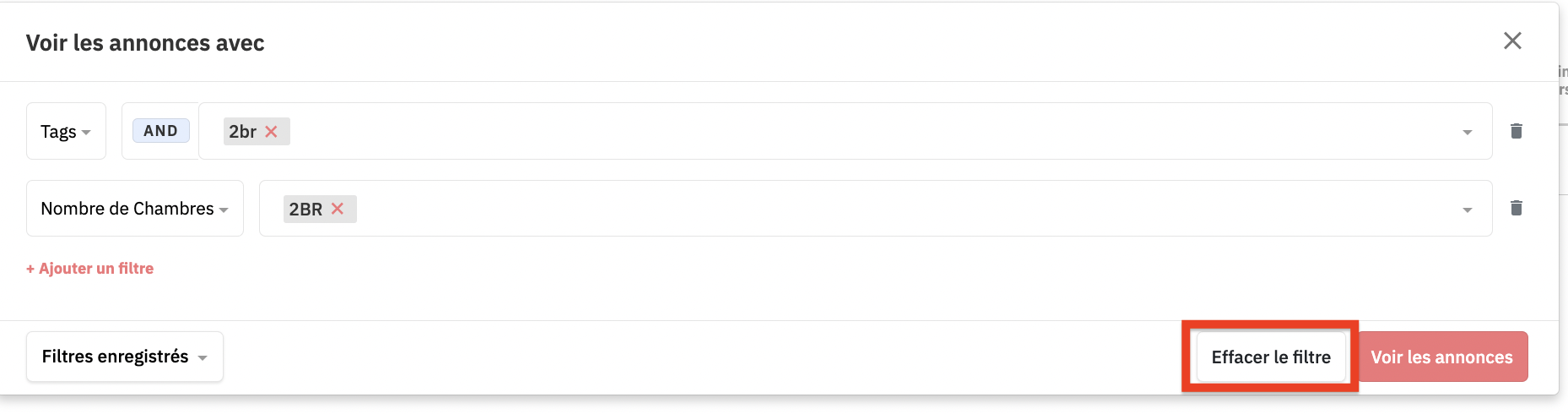Select the 2BR bedroom chip label
The image size is (1568, 414).
pos(305,209)
